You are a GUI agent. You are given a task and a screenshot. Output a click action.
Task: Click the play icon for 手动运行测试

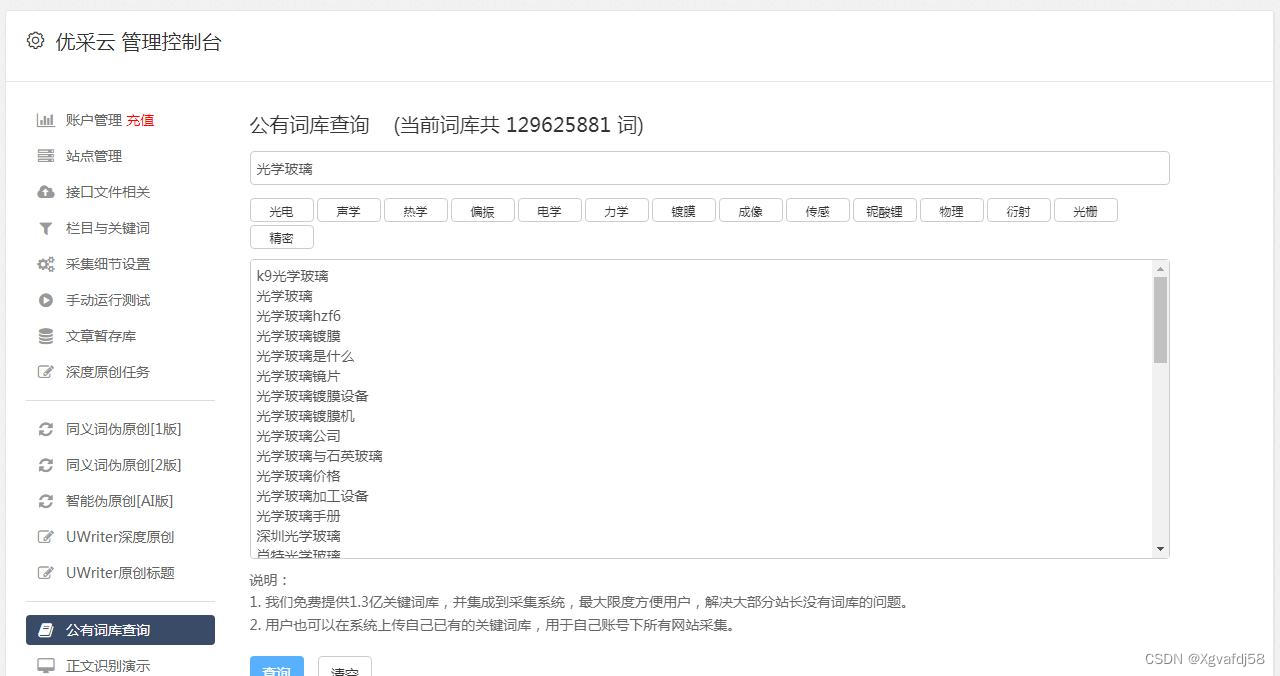[x=45, y=300]
